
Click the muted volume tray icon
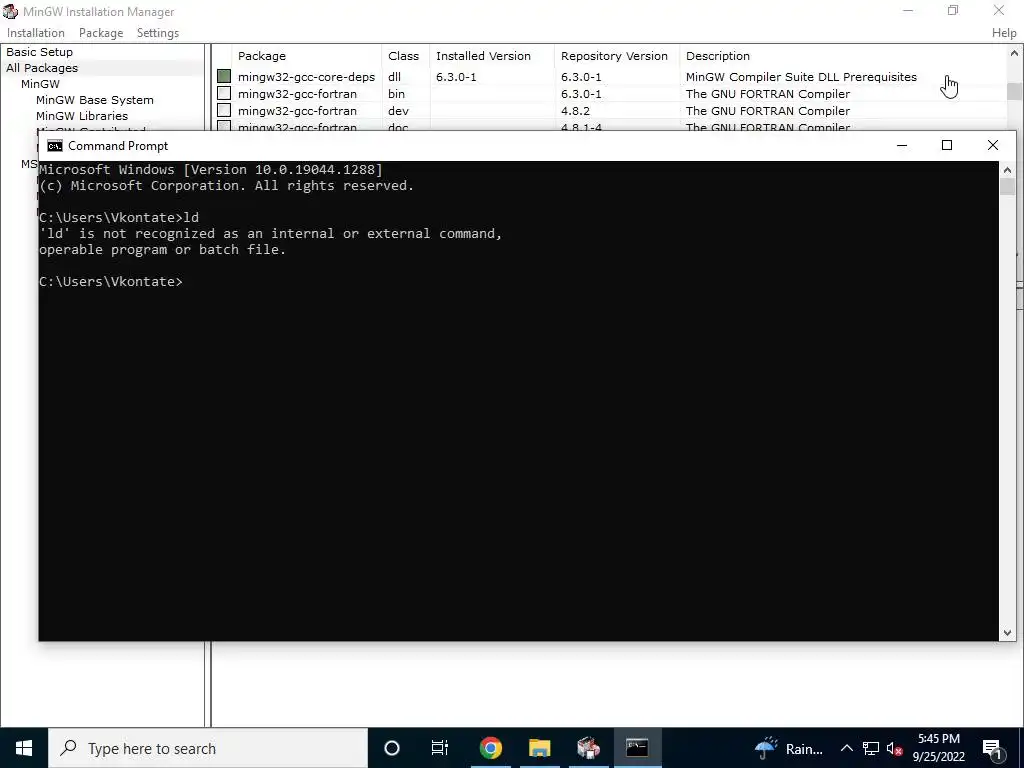coord(895,748)
